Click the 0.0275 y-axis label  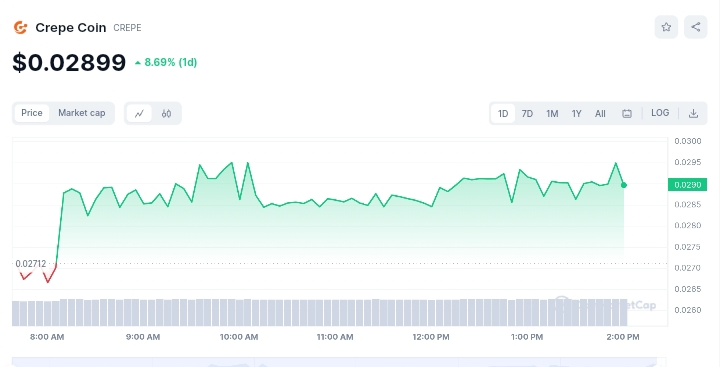pyautogui.click(x=688, y=247)
